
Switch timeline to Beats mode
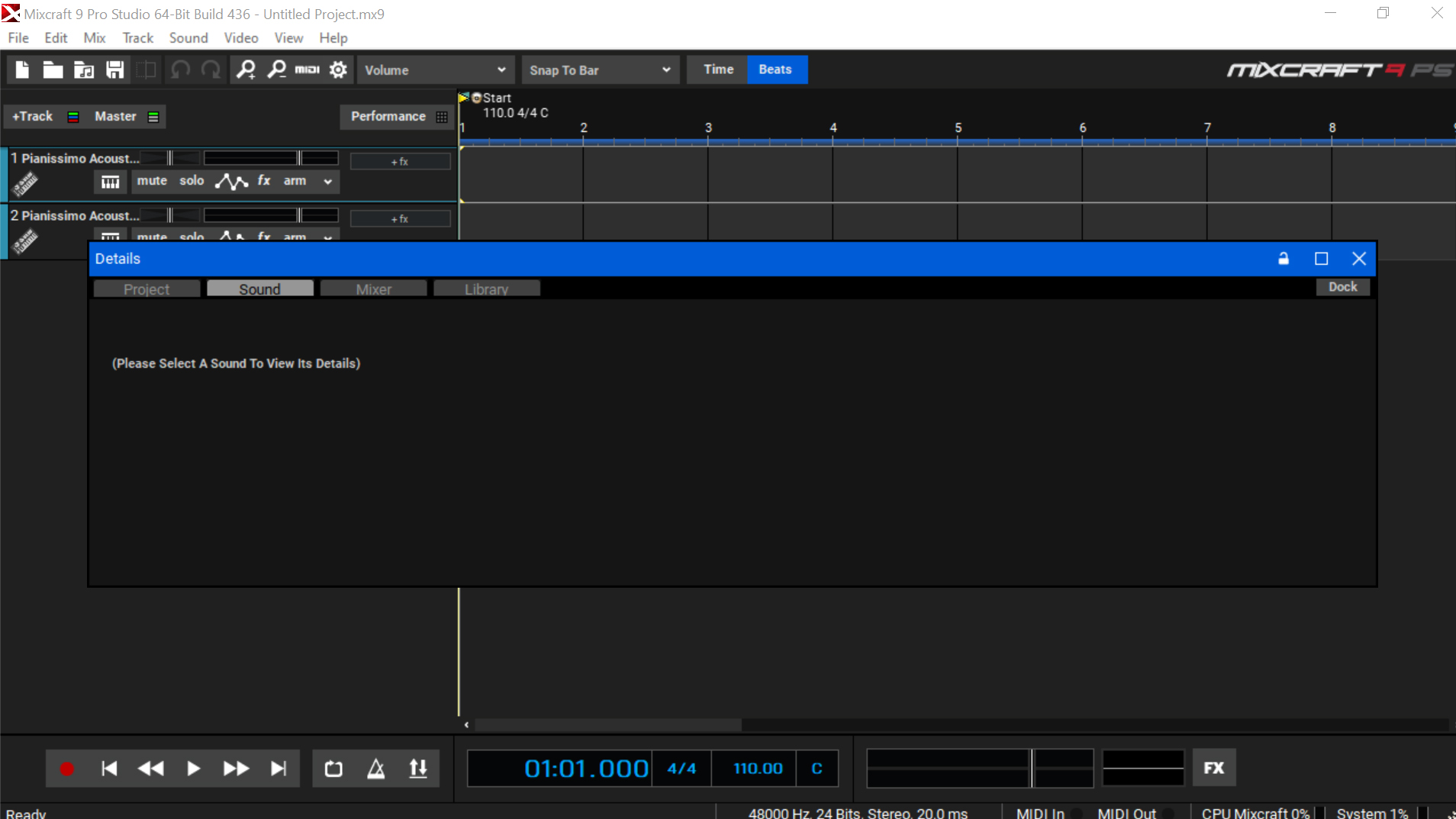(x=775, y=69)
